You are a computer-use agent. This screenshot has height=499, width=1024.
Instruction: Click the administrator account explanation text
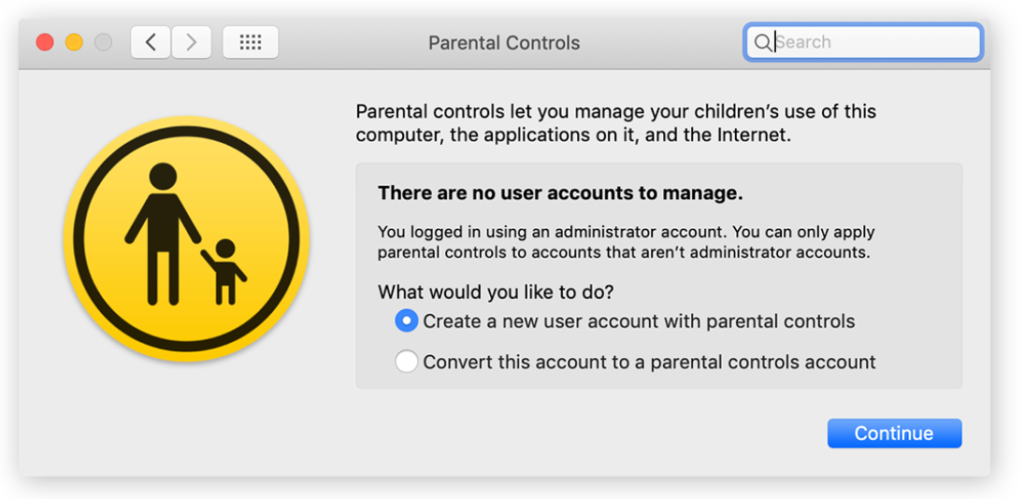point(623,241)
